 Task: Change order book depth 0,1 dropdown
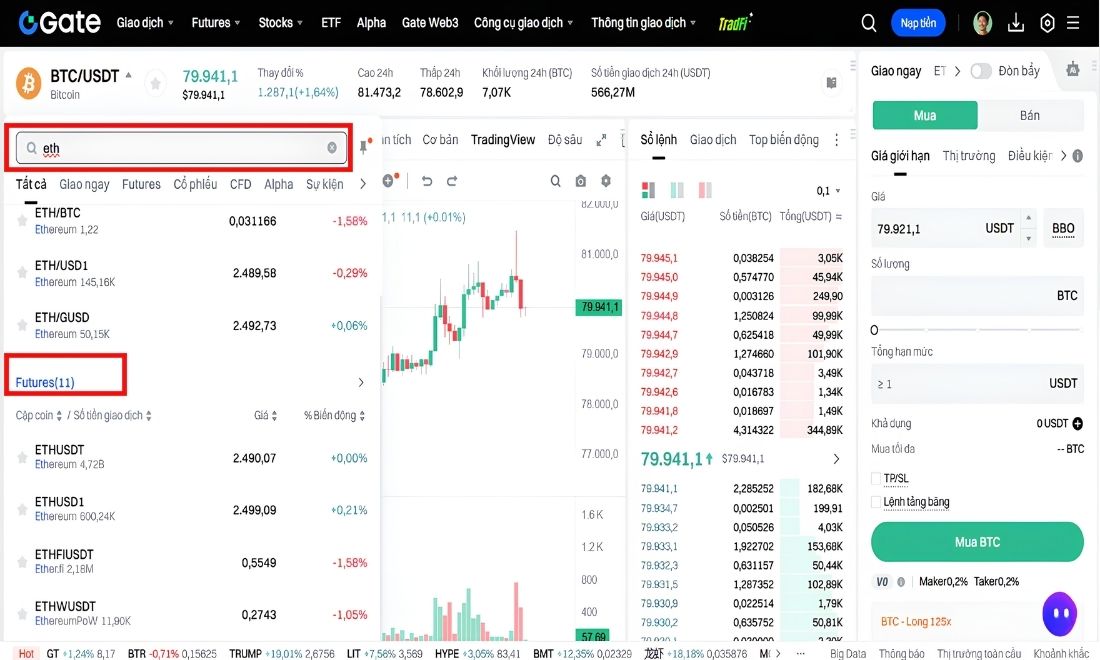[x=829, y=191]
